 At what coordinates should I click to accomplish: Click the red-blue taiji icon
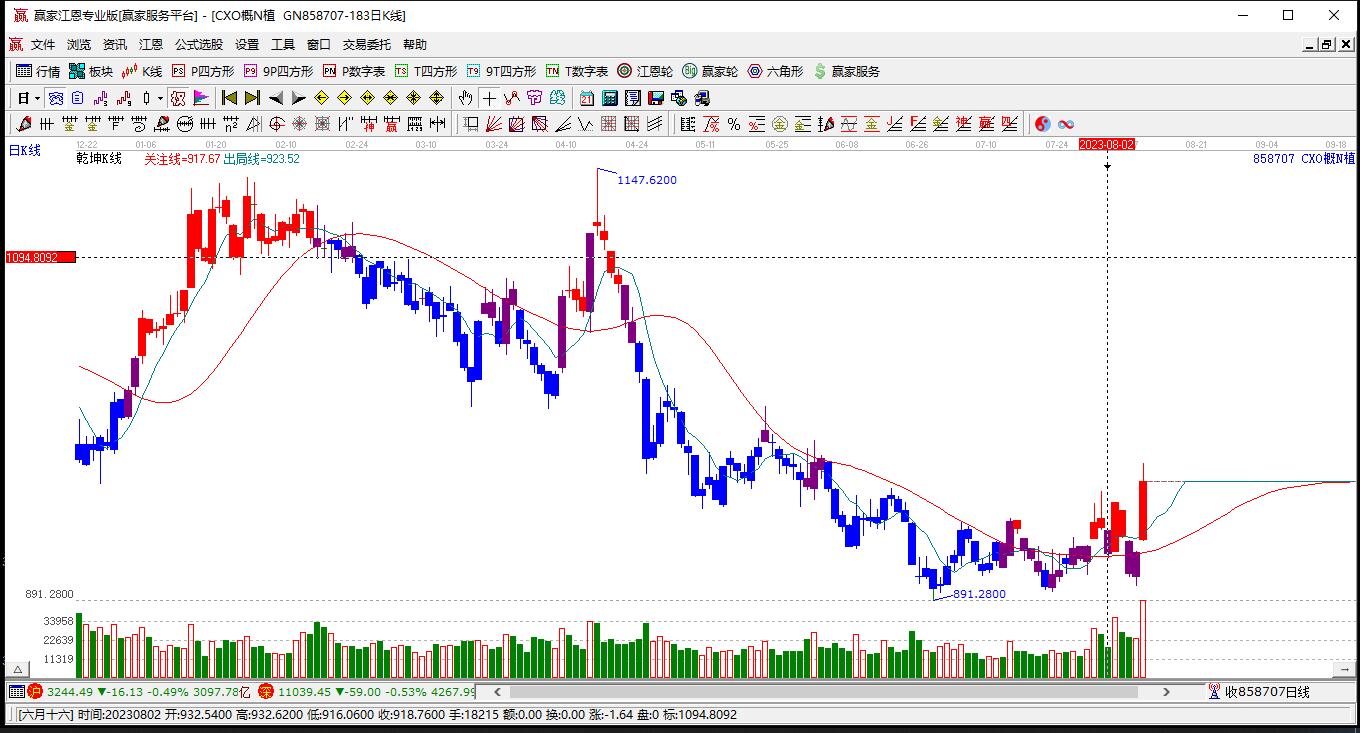[x=1043, y=124]
